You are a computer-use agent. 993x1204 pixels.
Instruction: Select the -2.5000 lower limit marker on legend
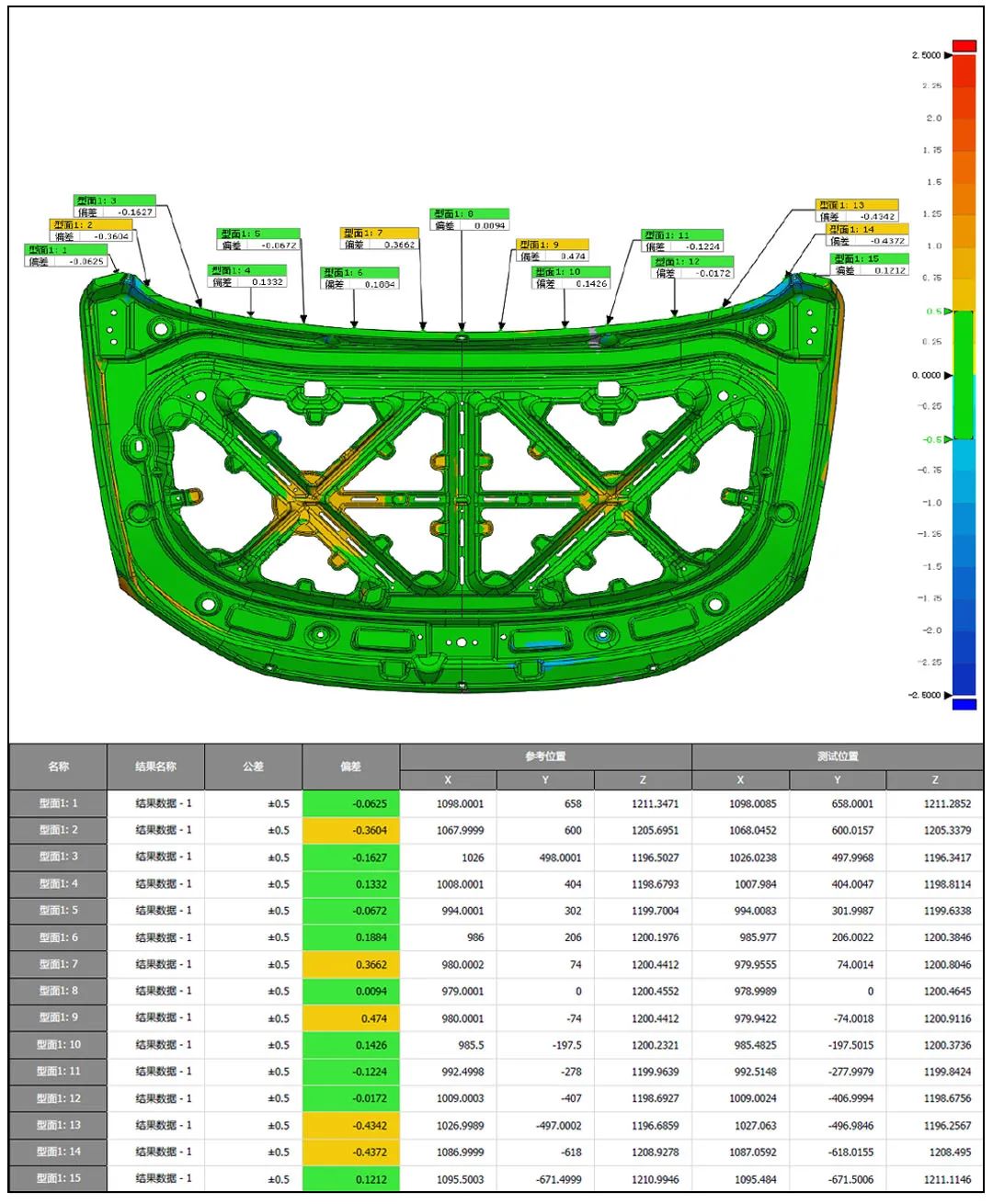tap(930, 695)
